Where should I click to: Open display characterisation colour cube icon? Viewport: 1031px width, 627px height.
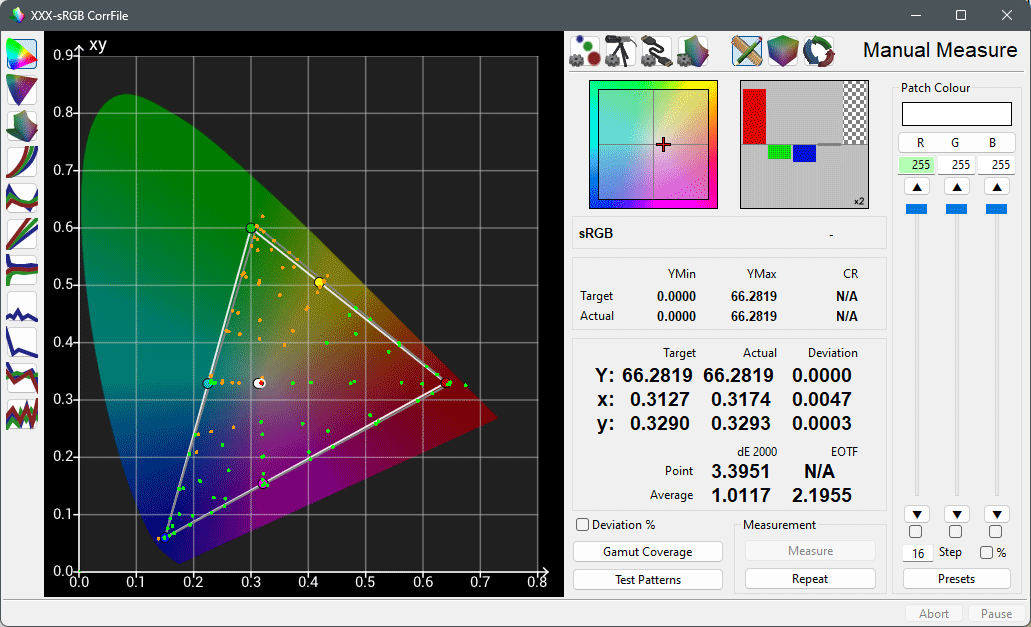coord(782,51)
